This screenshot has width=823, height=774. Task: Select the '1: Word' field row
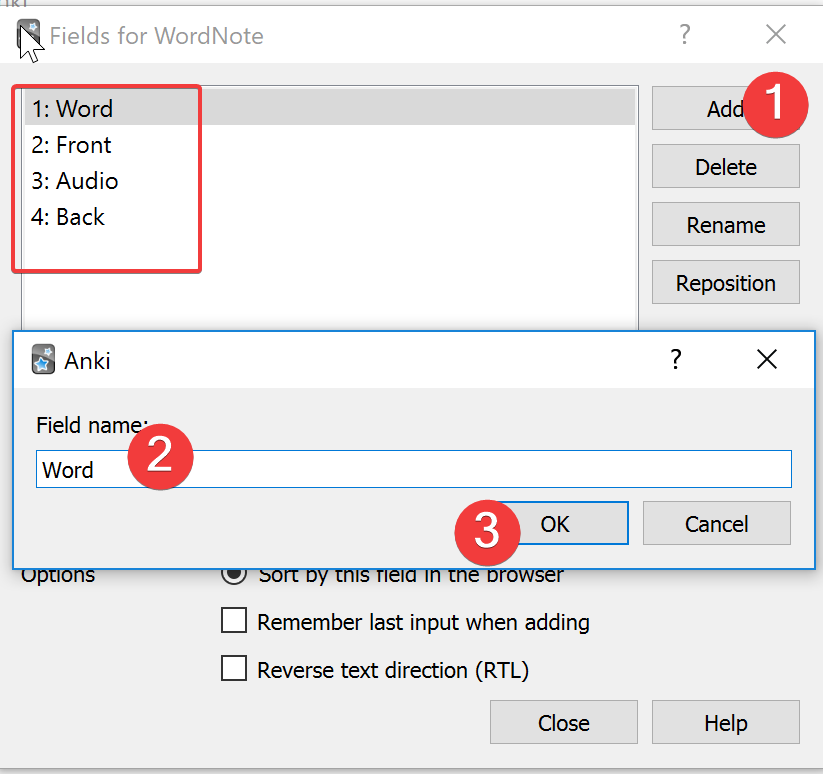330,108
